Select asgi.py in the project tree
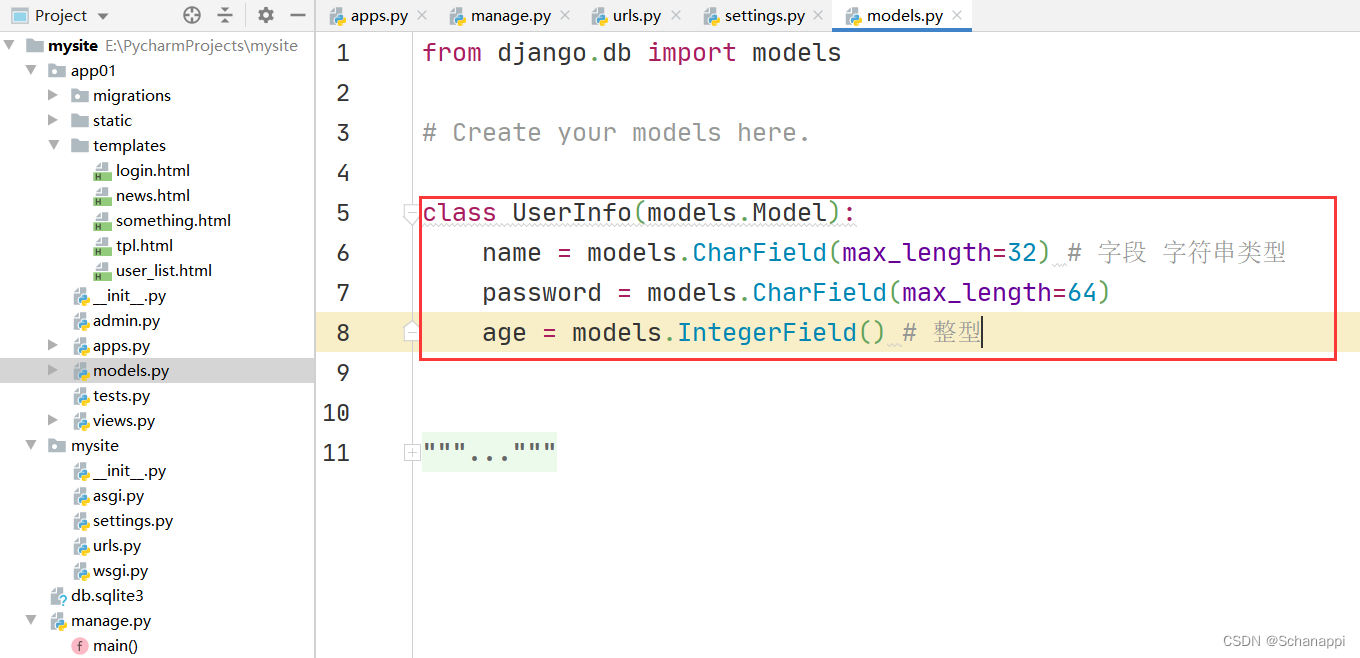1360x658 pixels. [118, 495]
